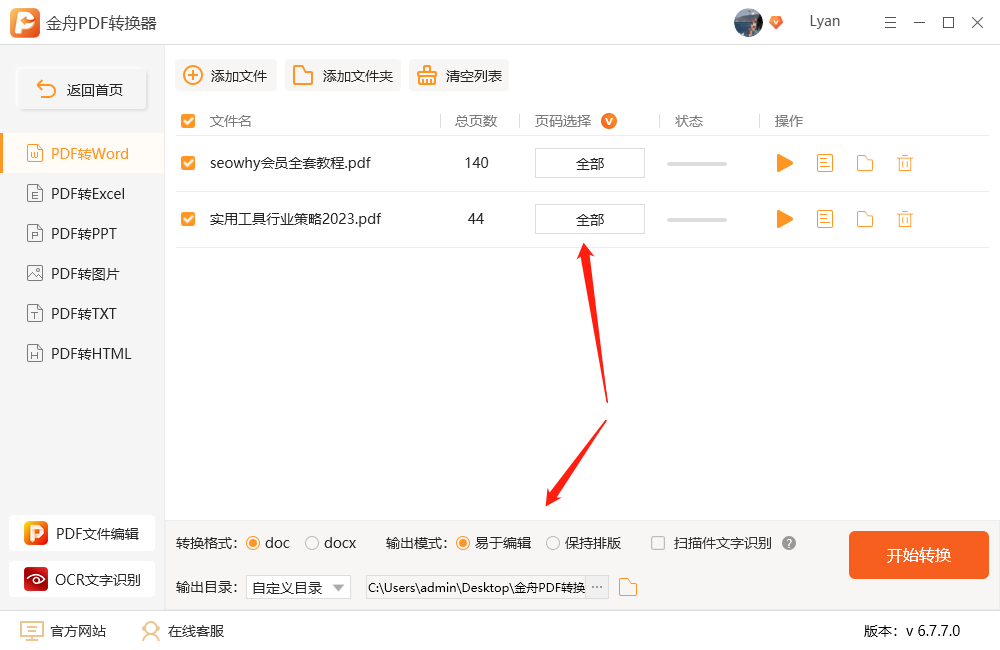This screenshot has height=650, width=1000.
Task: Choose 易于编辑 output mode
Action: pyautogui.click(x=463, y=543)
